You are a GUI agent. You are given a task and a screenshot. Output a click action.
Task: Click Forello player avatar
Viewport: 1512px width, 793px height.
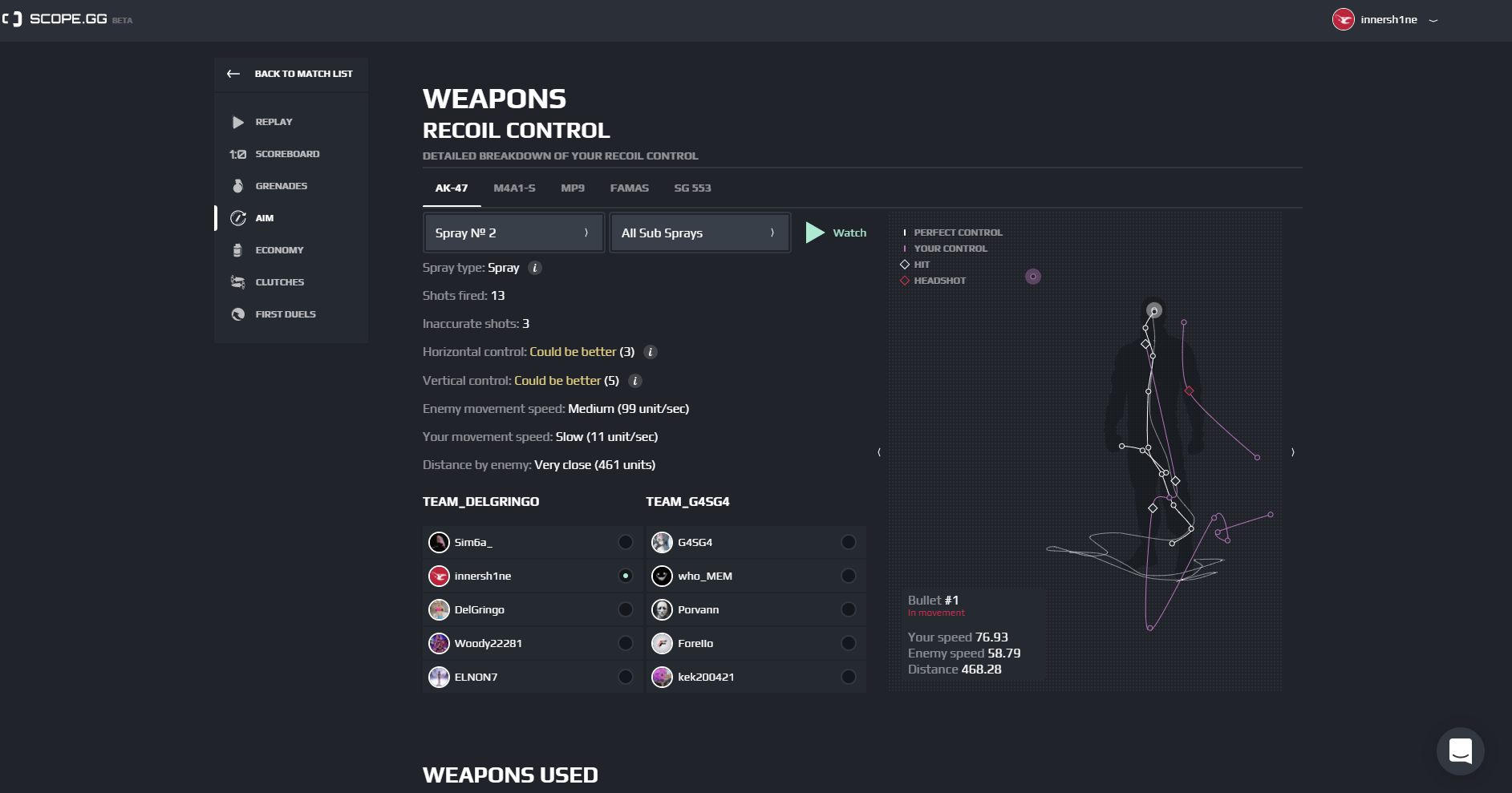pyautogui.click(x=662, y=644)
